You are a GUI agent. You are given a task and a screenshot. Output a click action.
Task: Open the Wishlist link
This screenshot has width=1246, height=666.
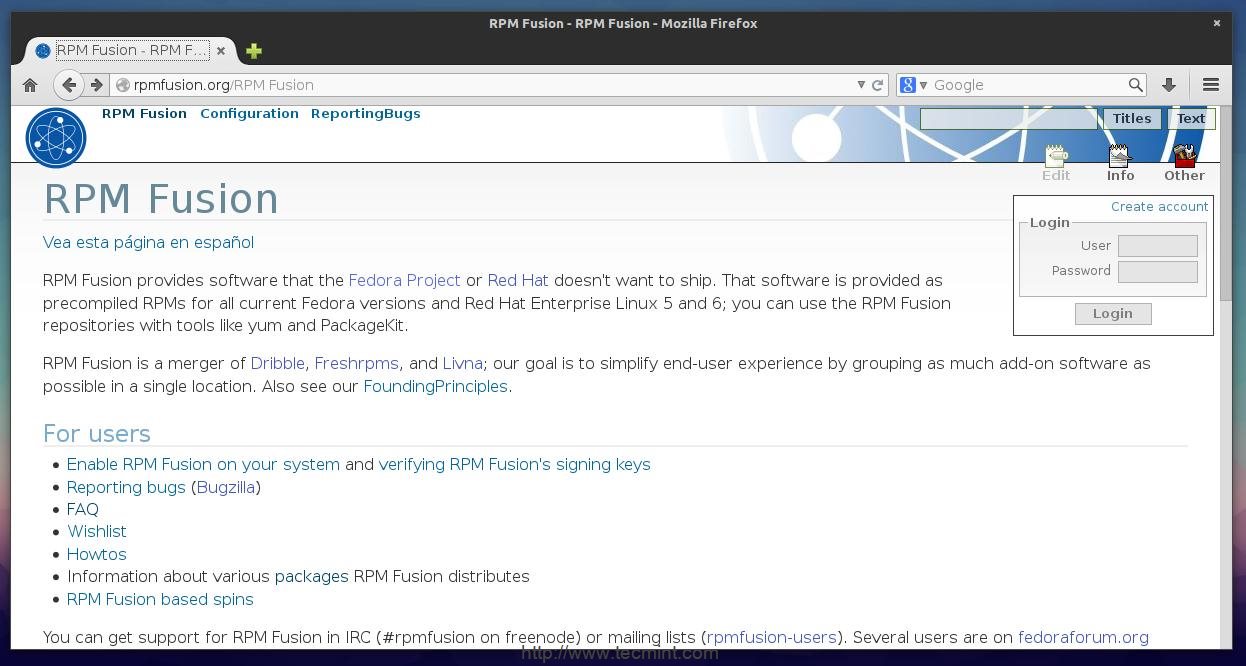click(x=96, y=531)
